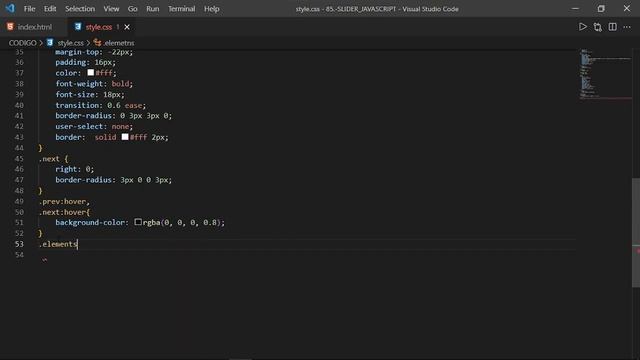Click the minimap code overview
Screen dimensions: 640x360
pyautogui.click(x=605, y=74)
